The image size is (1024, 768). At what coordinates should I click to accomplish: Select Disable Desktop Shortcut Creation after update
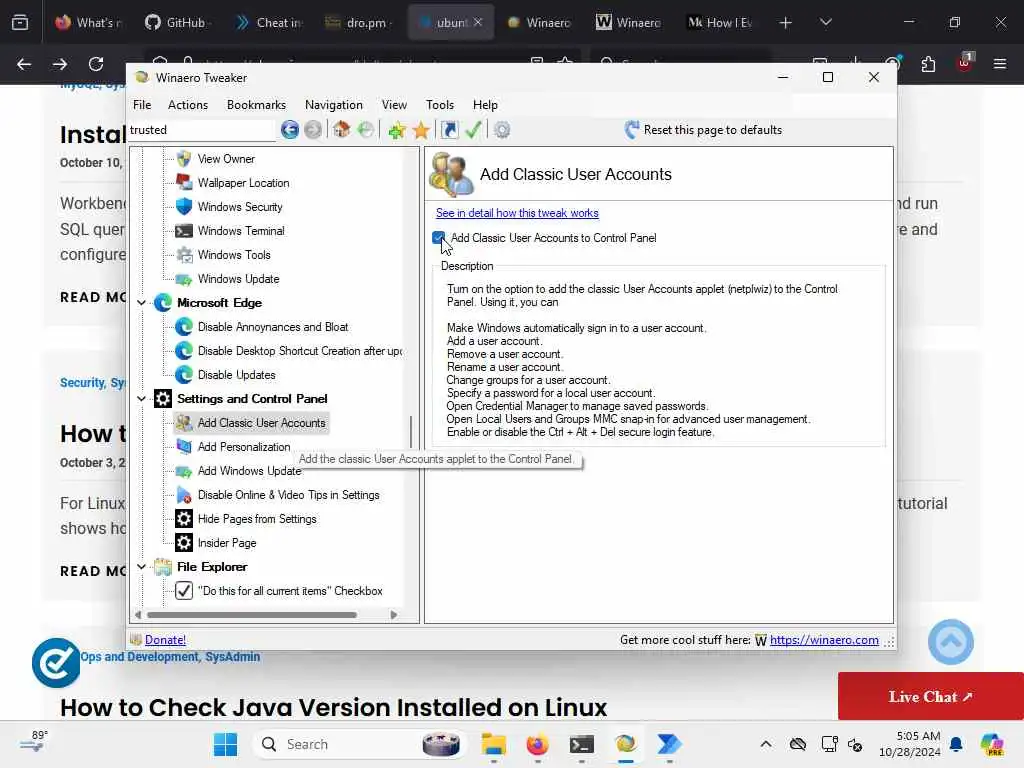click(x=300, y=351)
